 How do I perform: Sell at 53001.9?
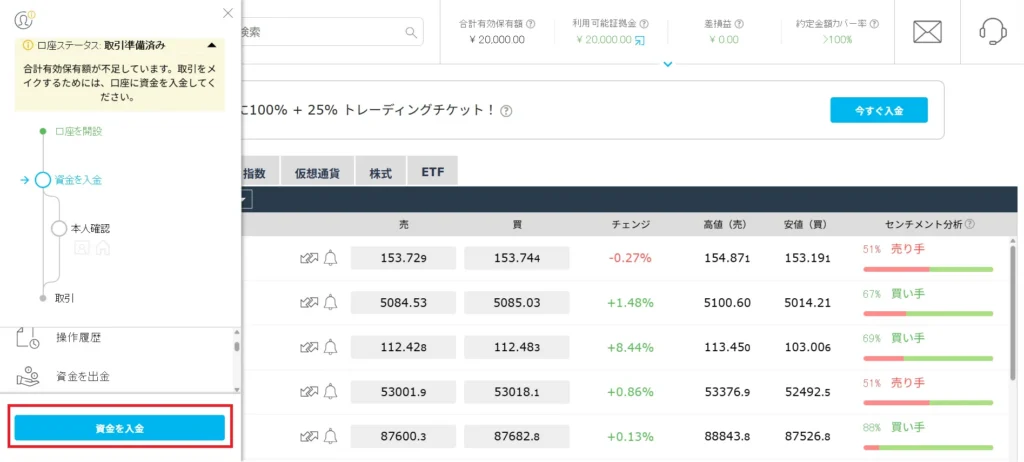click(403, 392)
